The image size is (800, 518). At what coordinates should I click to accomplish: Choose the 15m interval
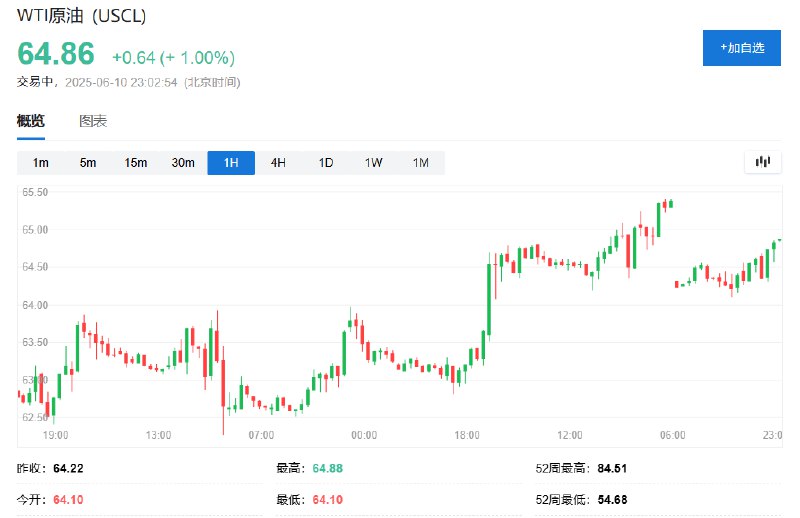[136, 163]
